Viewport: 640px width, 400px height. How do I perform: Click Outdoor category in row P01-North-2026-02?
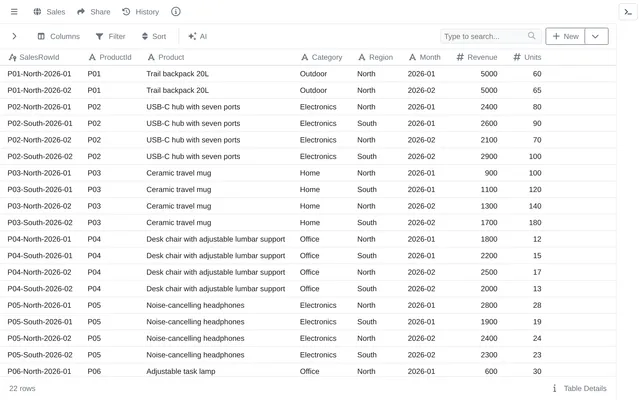point(313,90)
